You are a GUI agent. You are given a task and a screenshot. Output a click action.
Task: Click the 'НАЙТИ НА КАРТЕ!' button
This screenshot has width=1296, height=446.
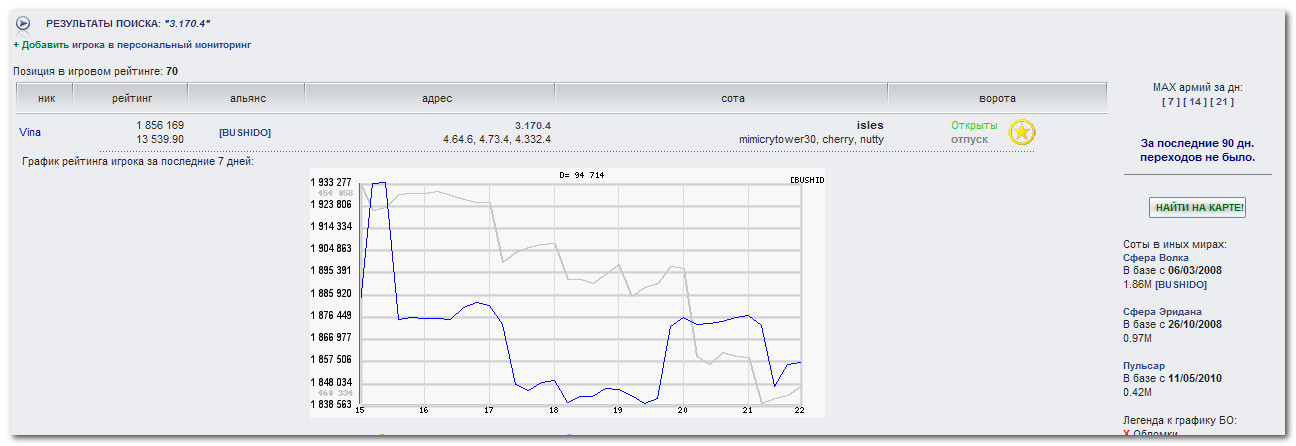coord(1197,208)
